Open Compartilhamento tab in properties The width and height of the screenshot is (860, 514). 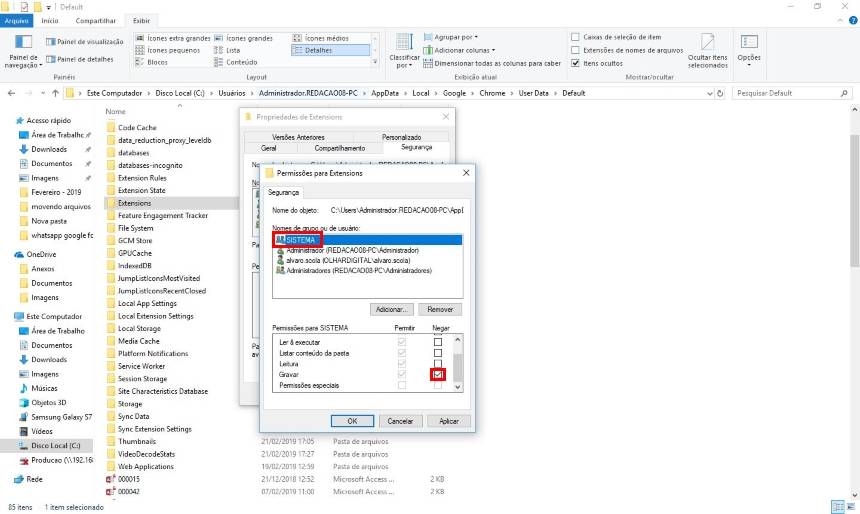coord(340,148)
